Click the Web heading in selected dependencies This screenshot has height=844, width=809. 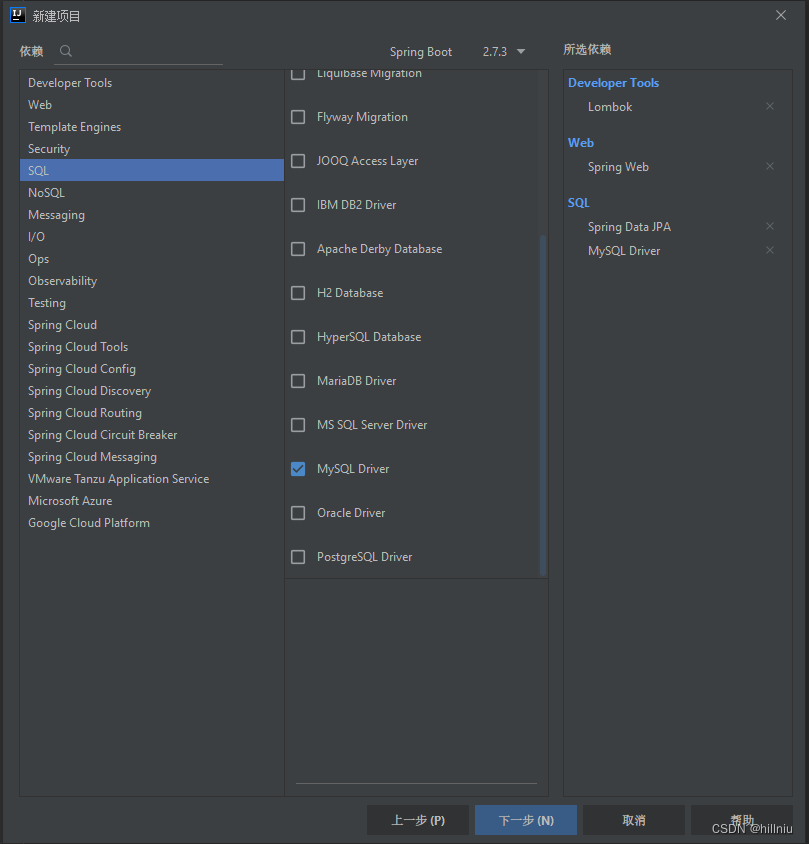pyautogui.click(x=581, y=143)
